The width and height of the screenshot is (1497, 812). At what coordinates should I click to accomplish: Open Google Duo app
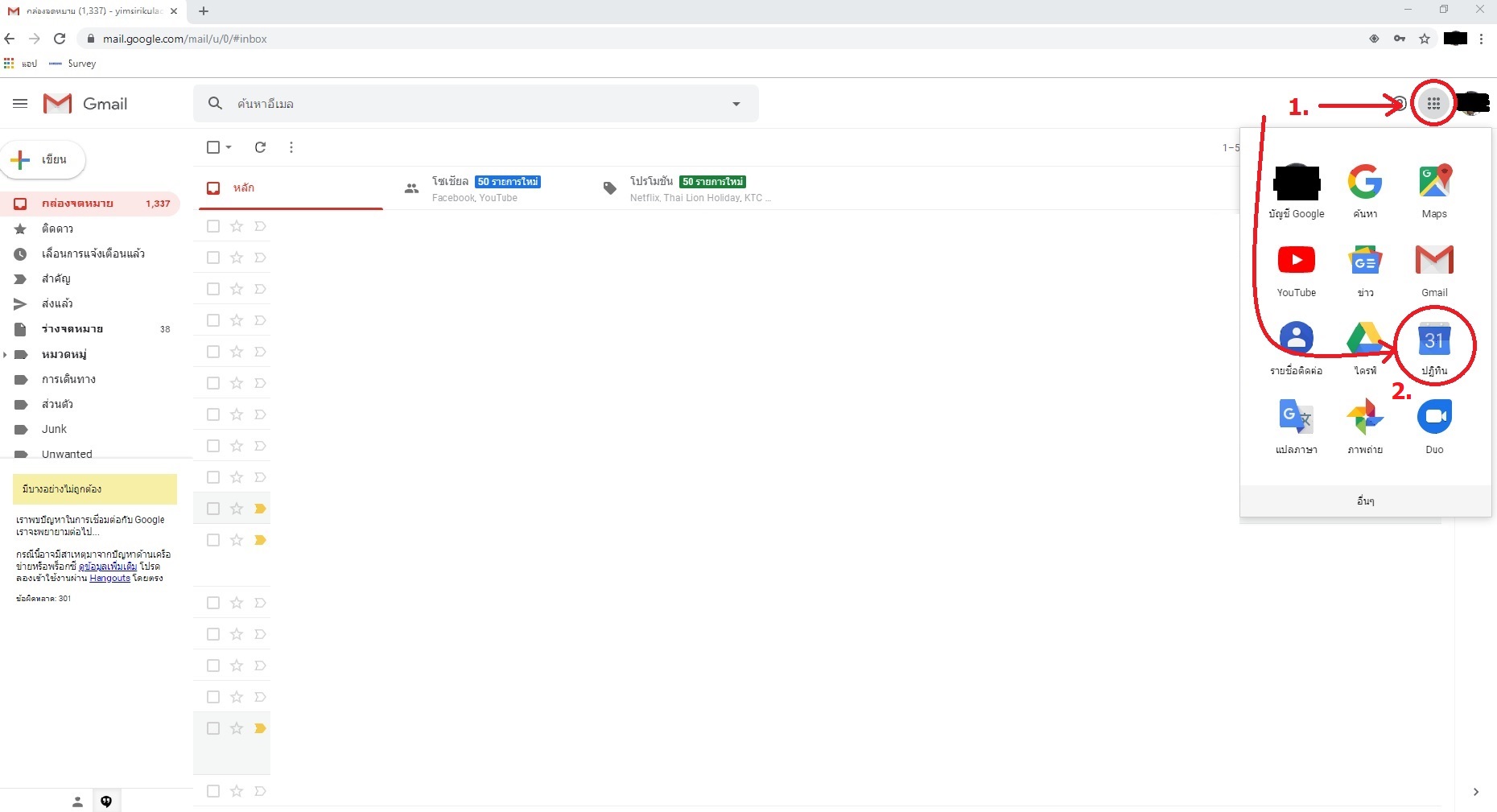(x=1434, y=427)
